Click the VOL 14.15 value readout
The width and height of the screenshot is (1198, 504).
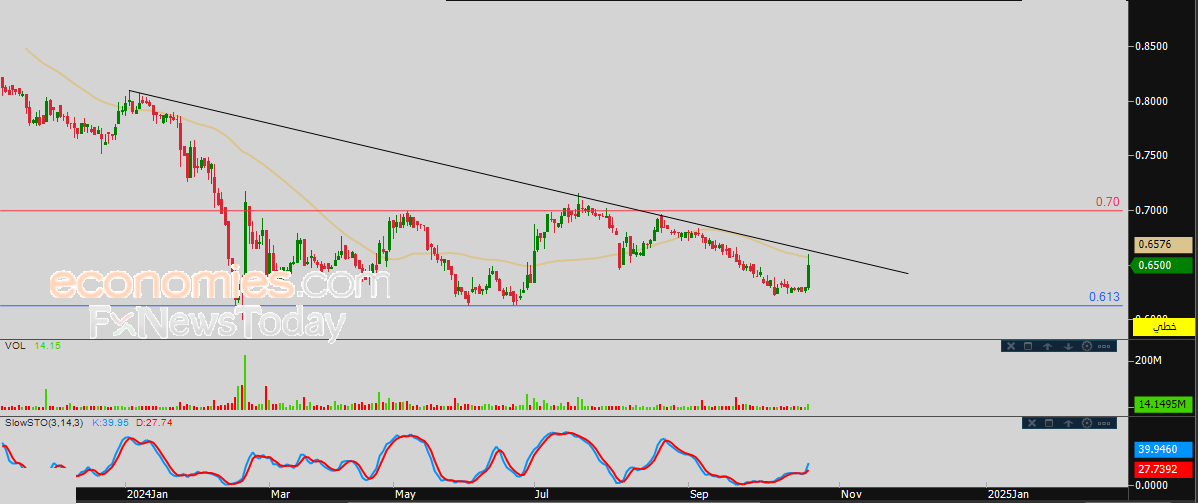(46, 346)
